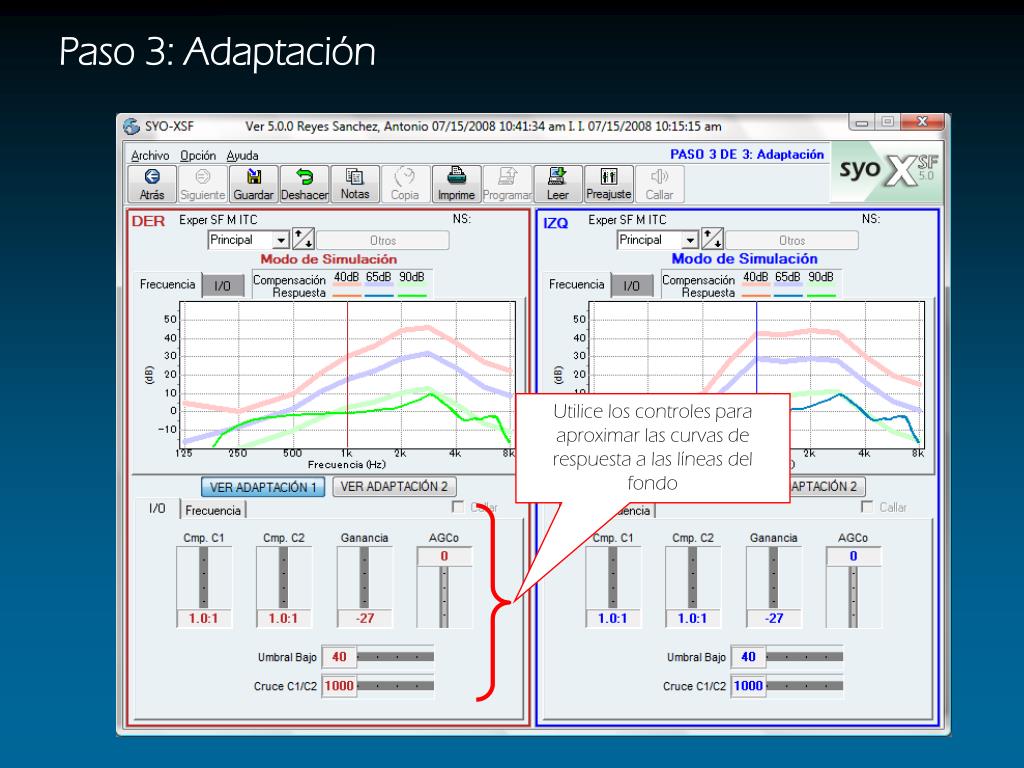The image size is (1024, 768).
Task: Click VER ADAPTACIÓN 2 in DER panel
Action: (394, 487)
